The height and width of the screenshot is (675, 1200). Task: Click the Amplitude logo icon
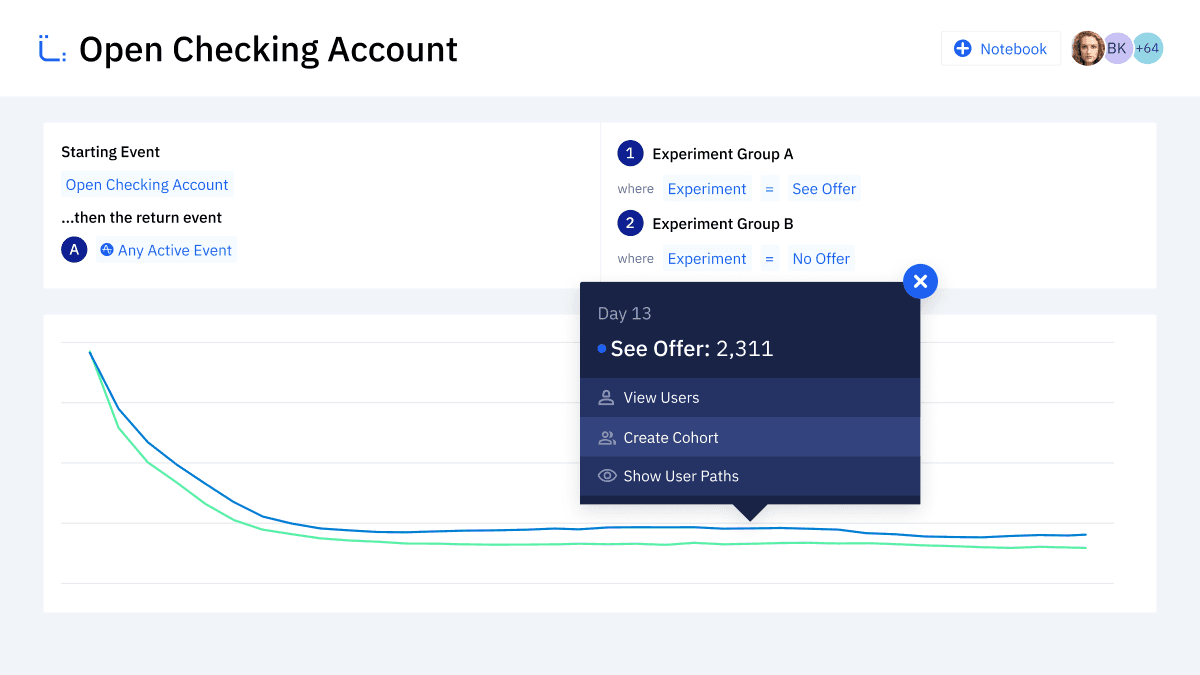coord(52,49)
